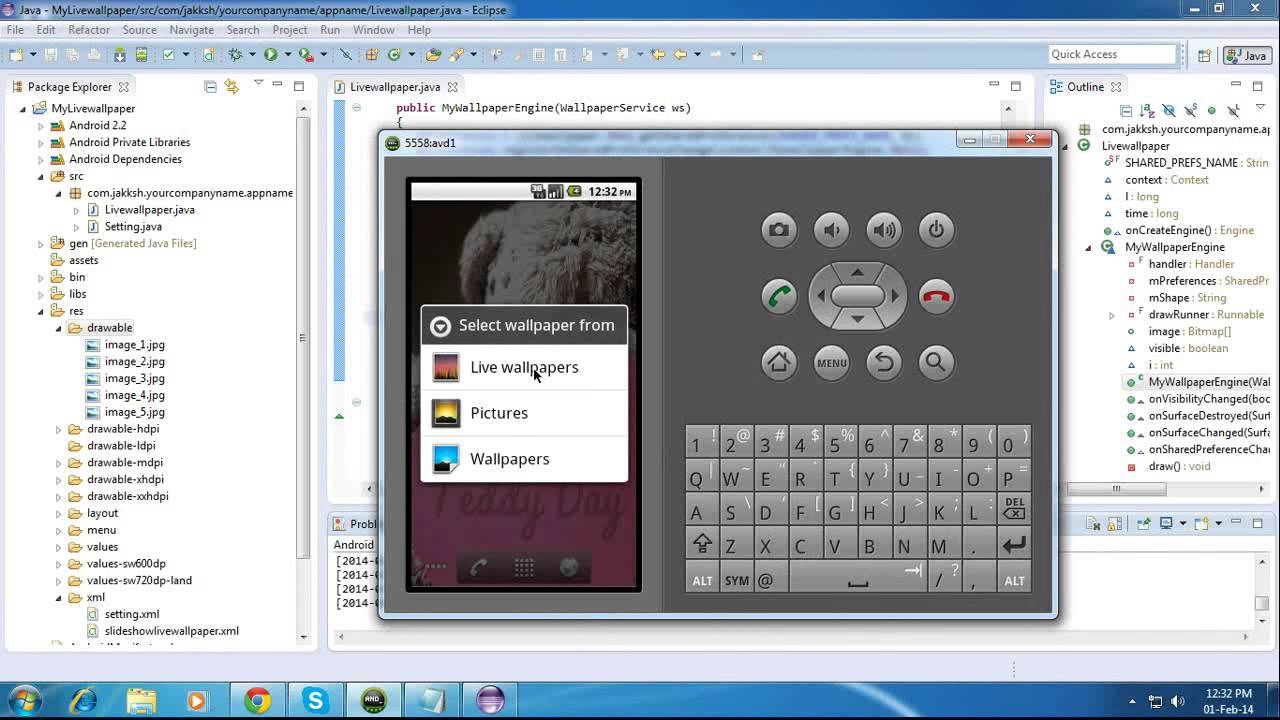Collapse the MyLivewallpaper project node
Screen dimensions: 1280x720
[23, 108]
